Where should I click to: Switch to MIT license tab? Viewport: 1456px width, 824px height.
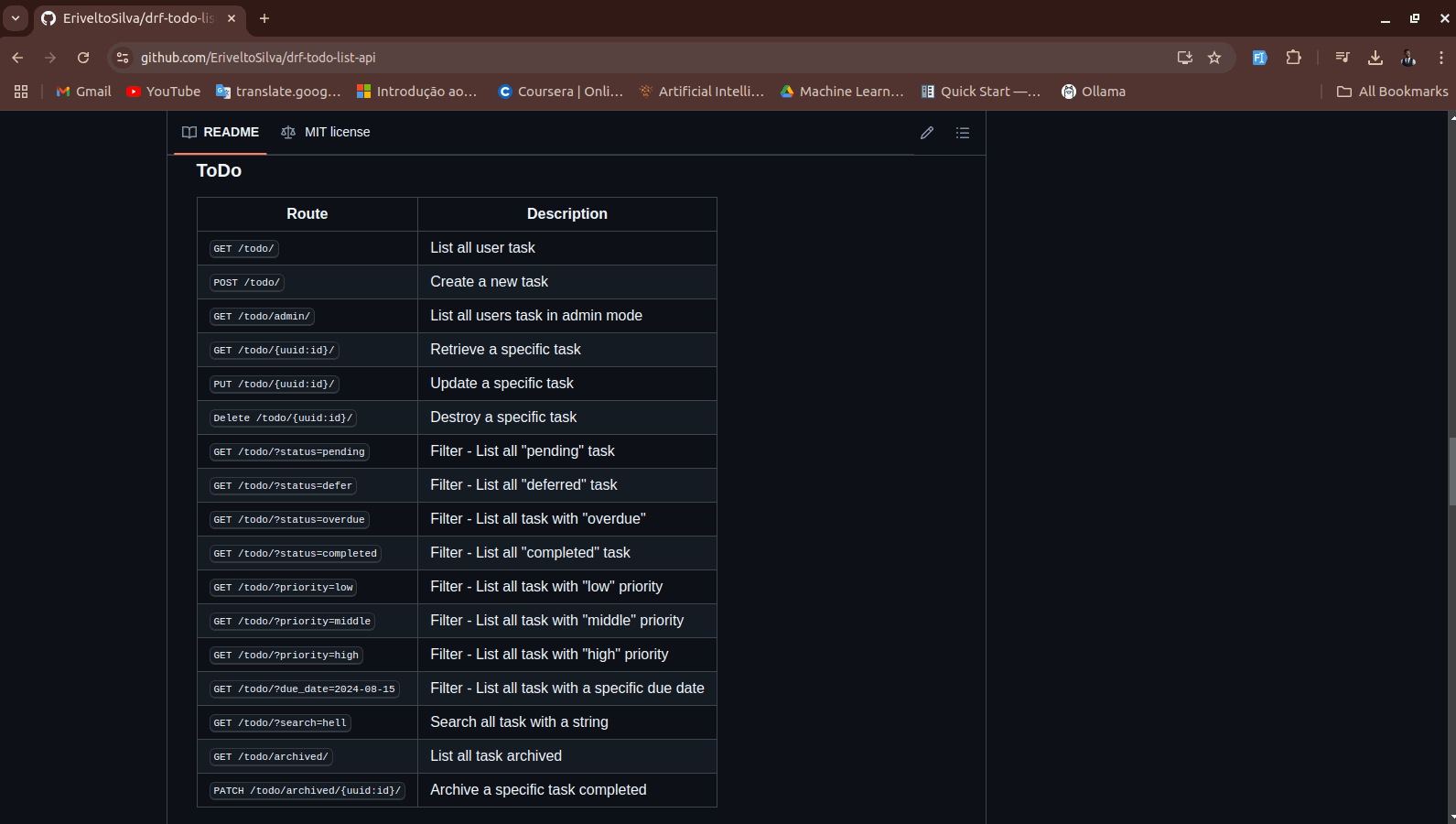coord(326,133)
